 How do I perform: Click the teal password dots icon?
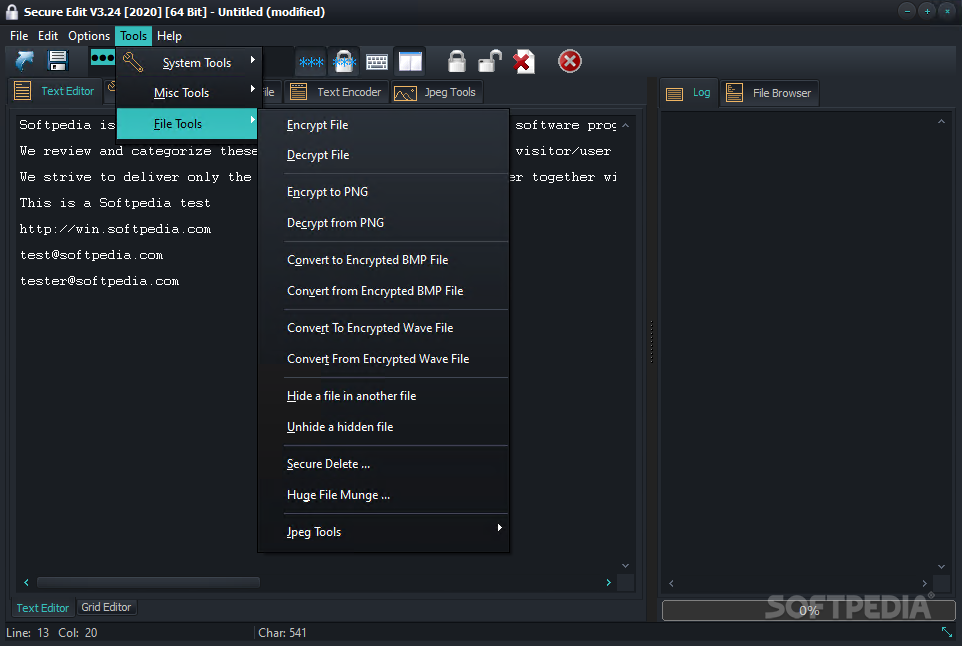click(102, 58)
